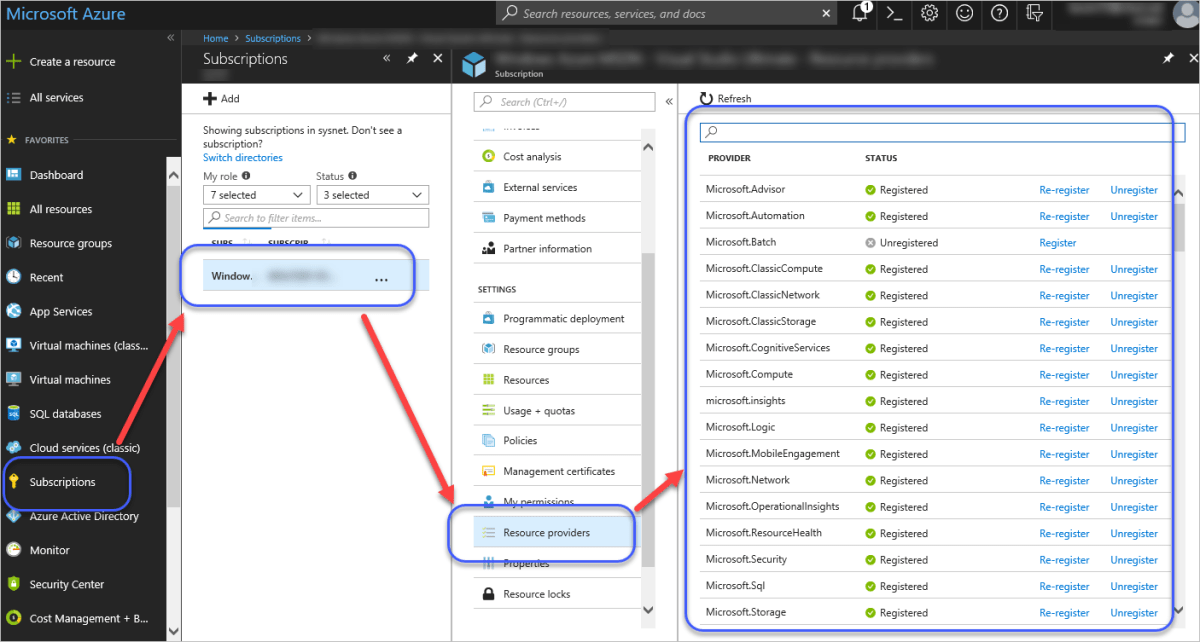Collapse the Subscriptions blade with the double chevron

point(386,59)
